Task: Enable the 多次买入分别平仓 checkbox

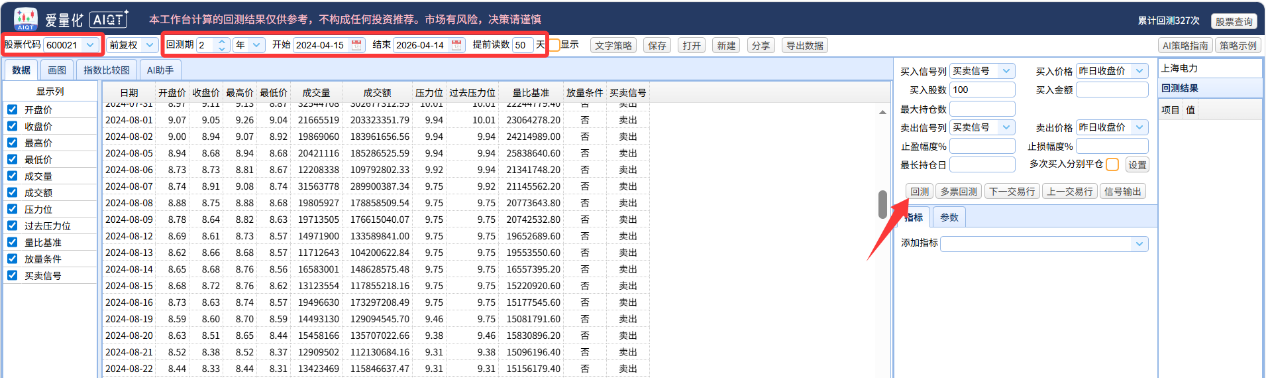Action: (1112, 164)
